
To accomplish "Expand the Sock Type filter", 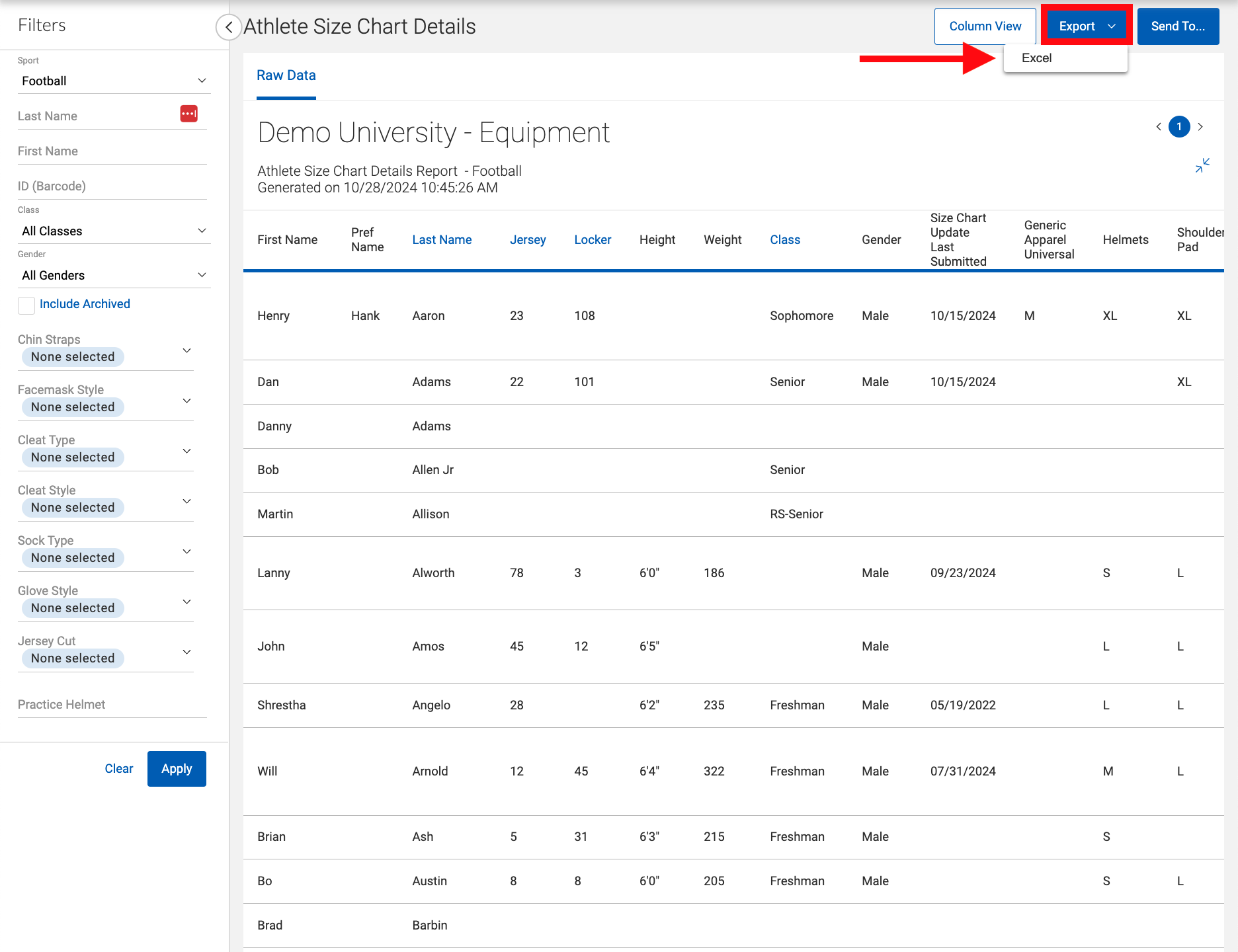I will (x=187, y=551).
